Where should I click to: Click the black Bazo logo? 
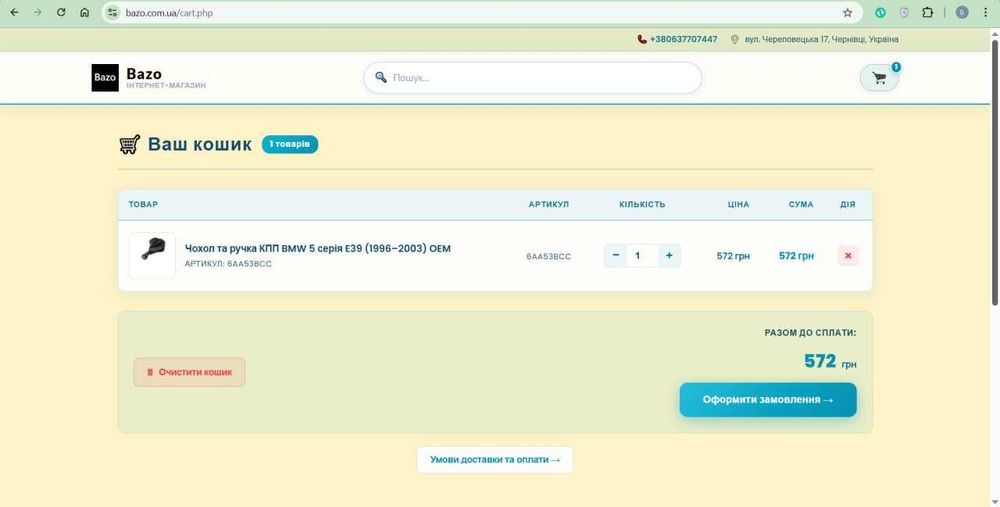click(105, 78)
